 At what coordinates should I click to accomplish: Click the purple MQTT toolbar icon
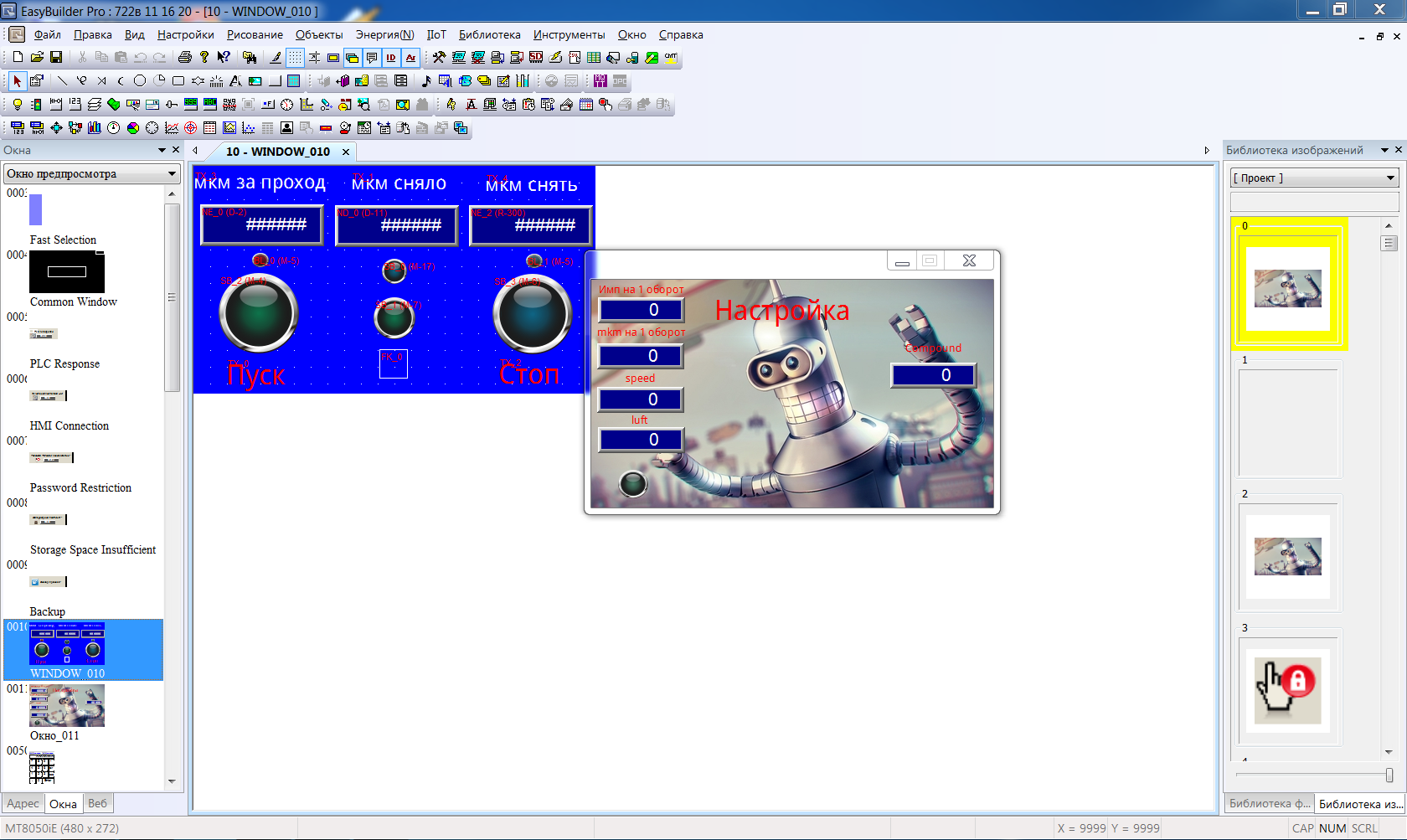pyautogui.click(x=600, y=80)
